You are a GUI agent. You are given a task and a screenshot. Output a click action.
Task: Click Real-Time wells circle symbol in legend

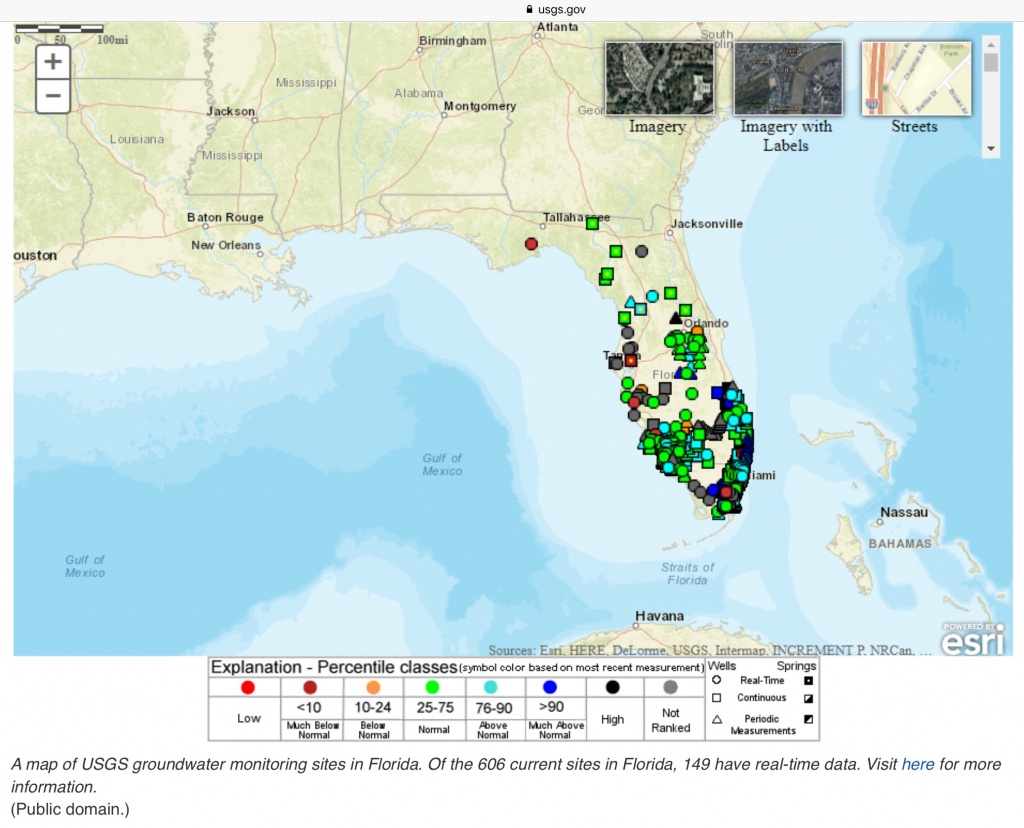[717, 680]
